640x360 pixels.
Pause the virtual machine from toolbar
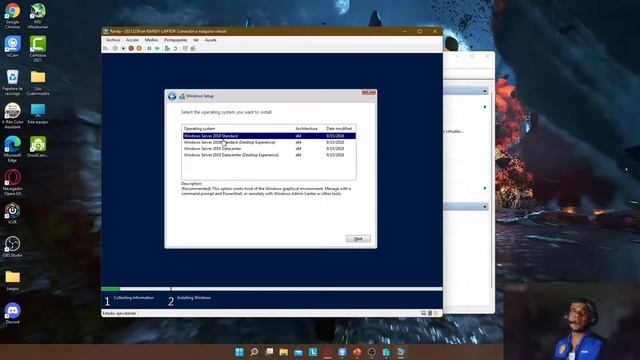(149, 48)
